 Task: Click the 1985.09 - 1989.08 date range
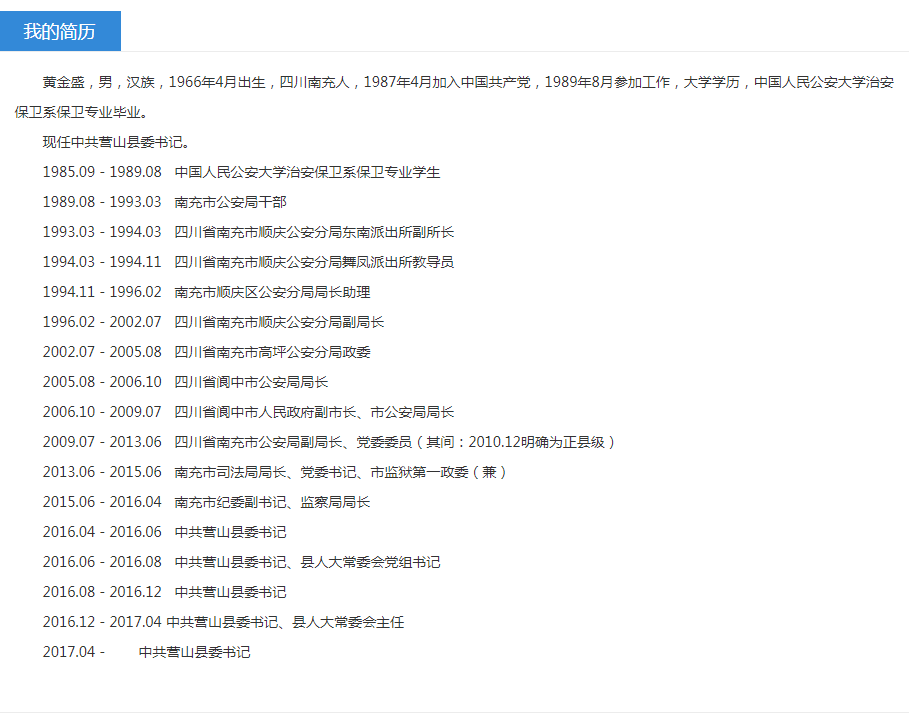click(101, 172)
